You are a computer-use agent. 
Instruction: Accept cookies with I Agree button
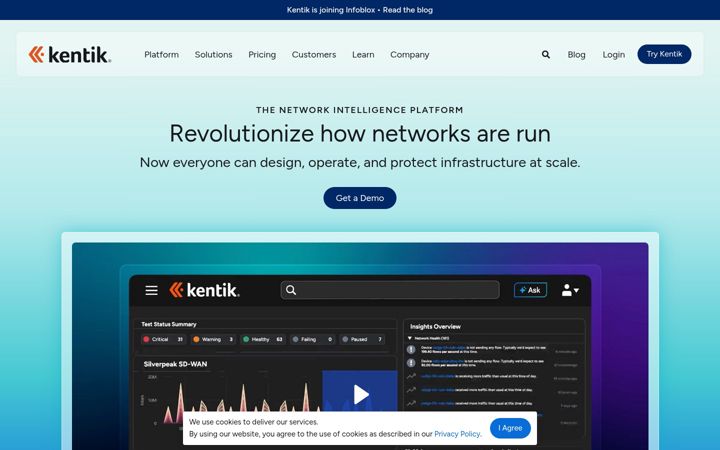point(510,428)
